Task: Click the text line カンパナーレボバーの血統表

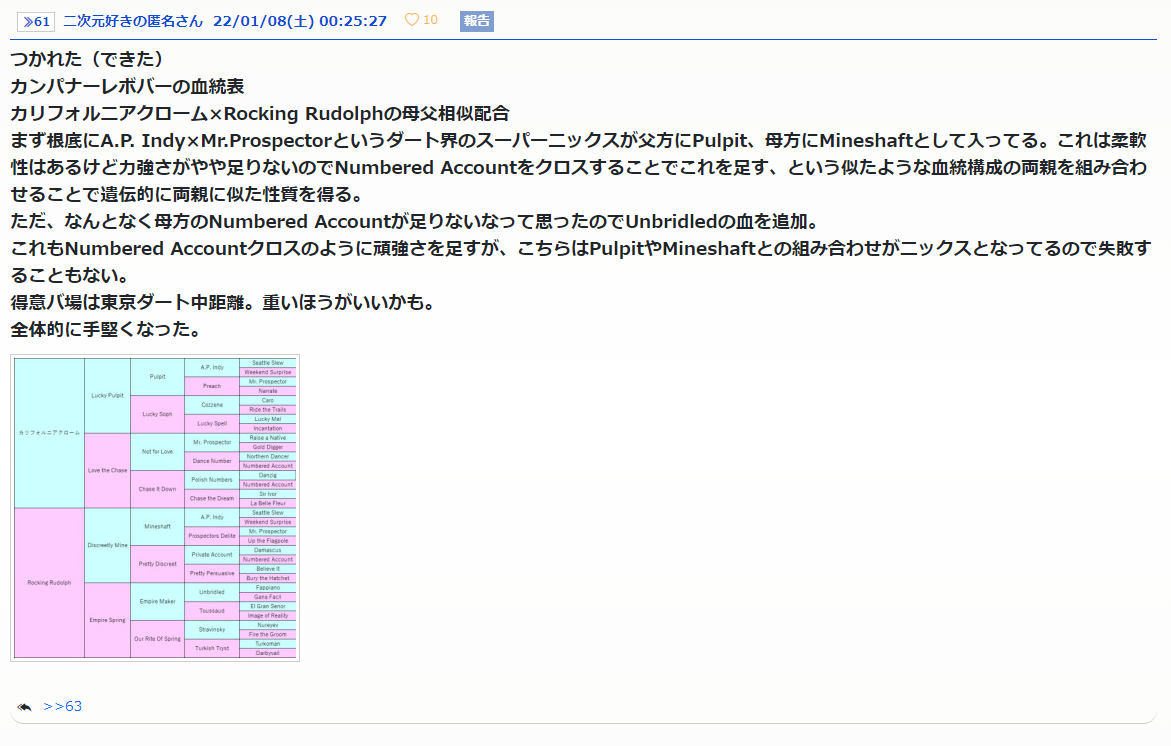Action: click(127, 86)
